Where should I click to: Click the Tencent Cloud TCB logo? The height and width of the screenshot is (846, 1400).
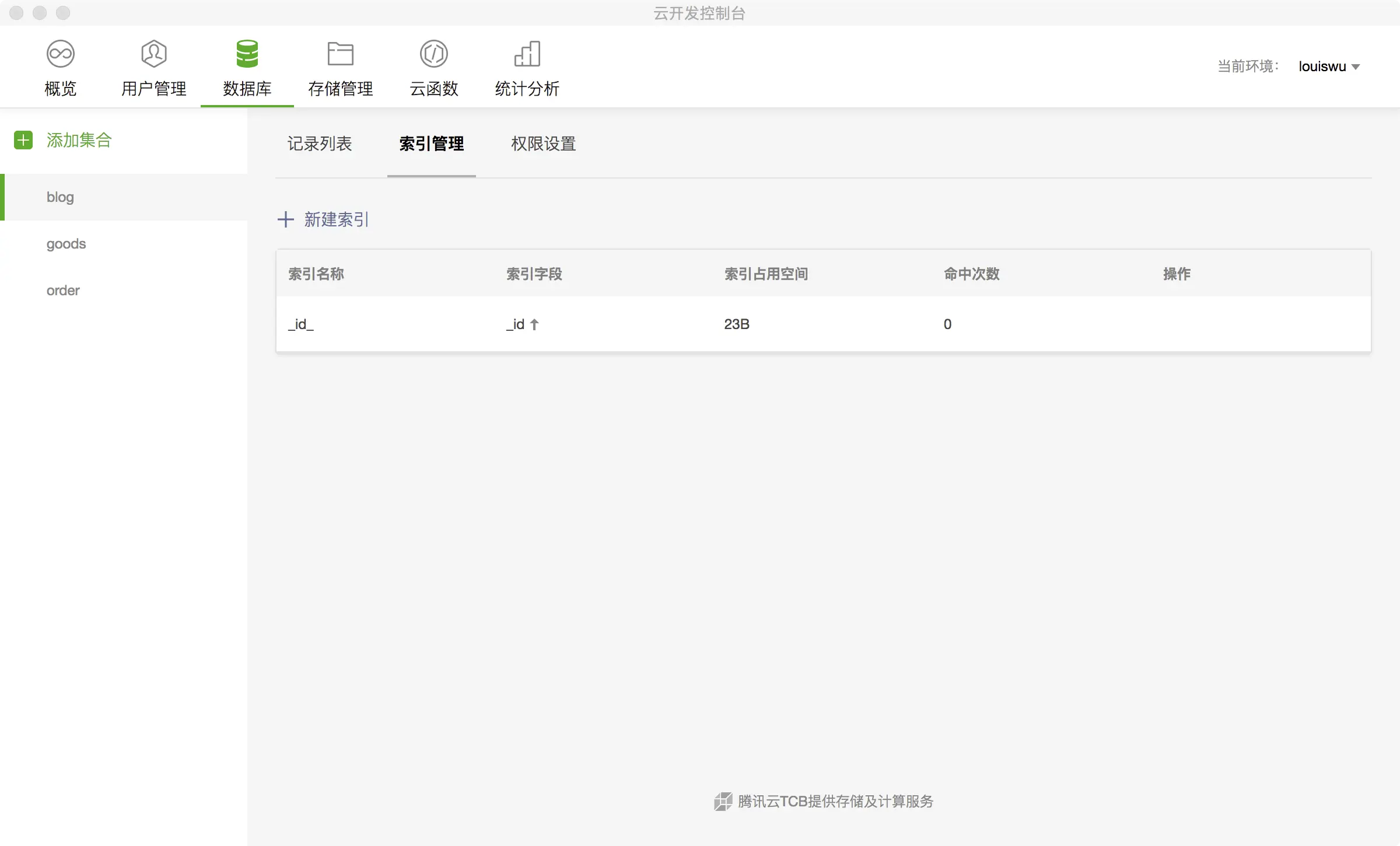pos(723,801)
